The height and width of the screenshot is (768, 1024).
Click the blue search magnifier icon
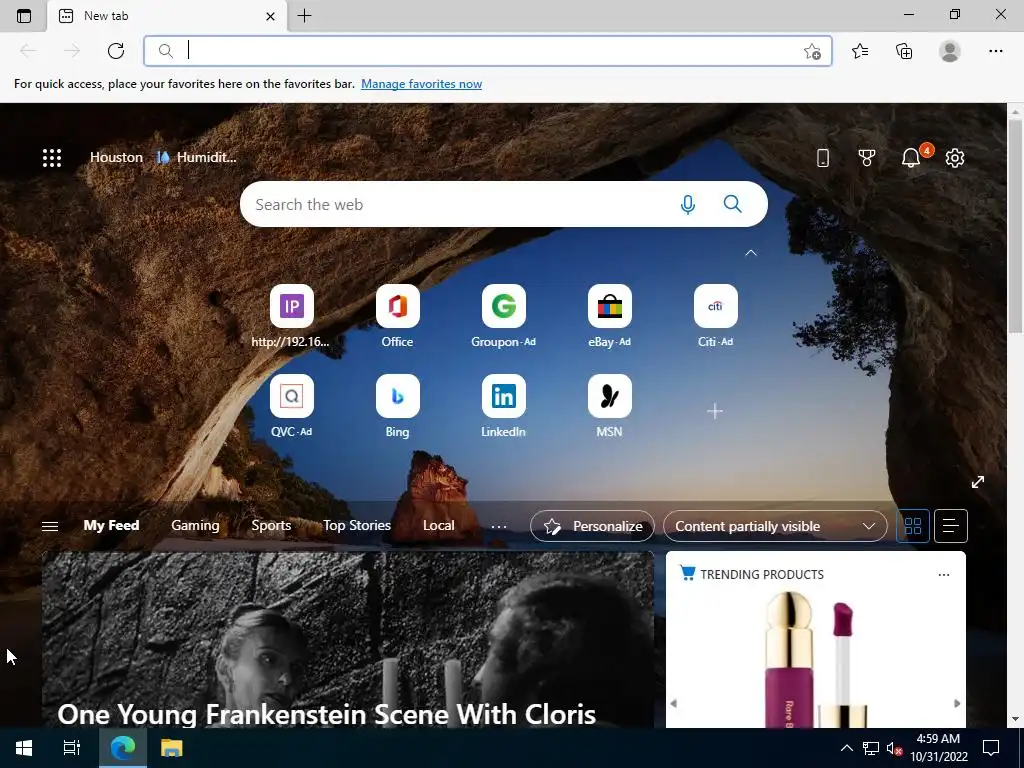tap(733, 204)
